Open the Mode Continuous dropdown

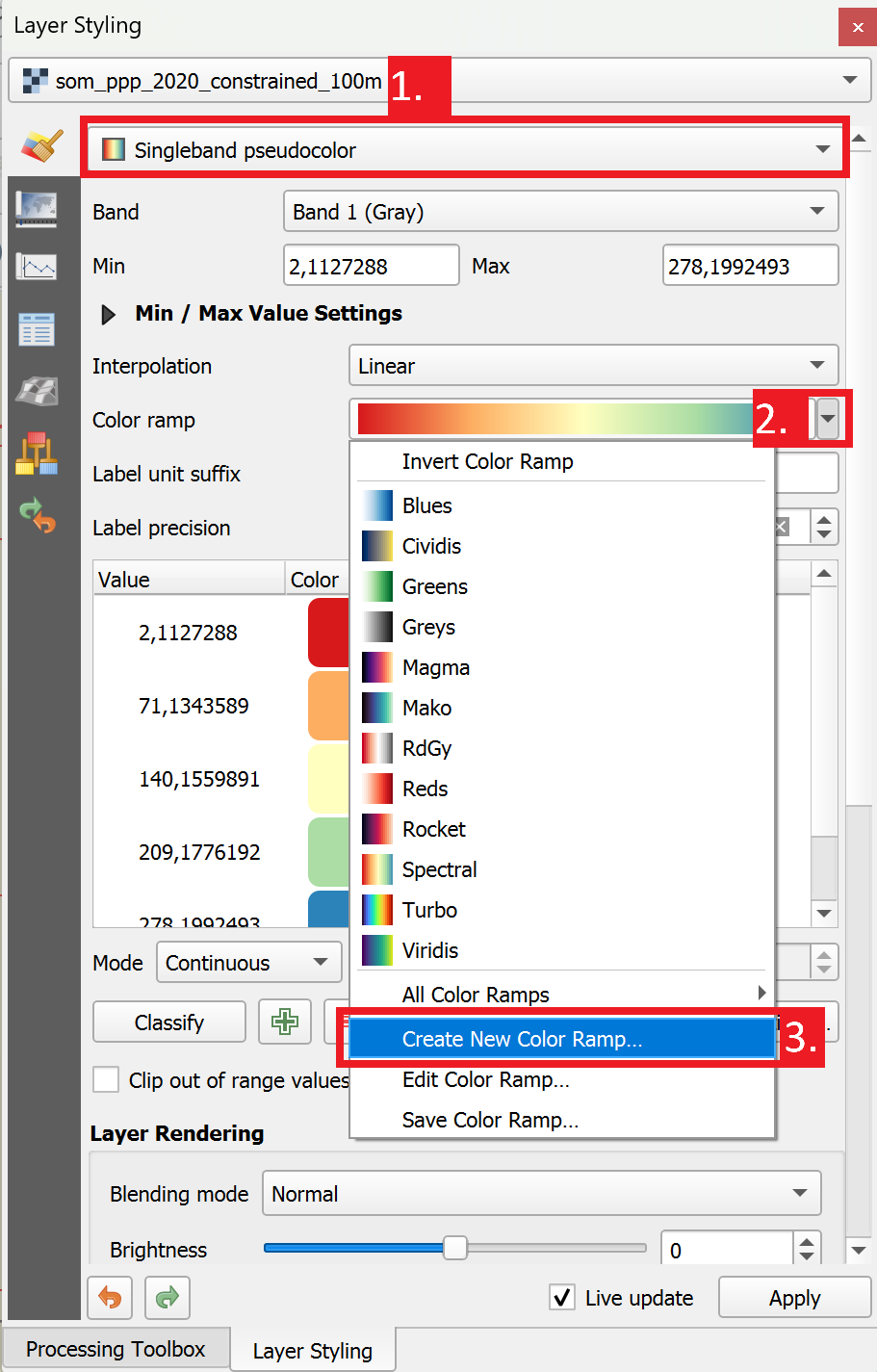pyautogui.click(x=248, y=963)
